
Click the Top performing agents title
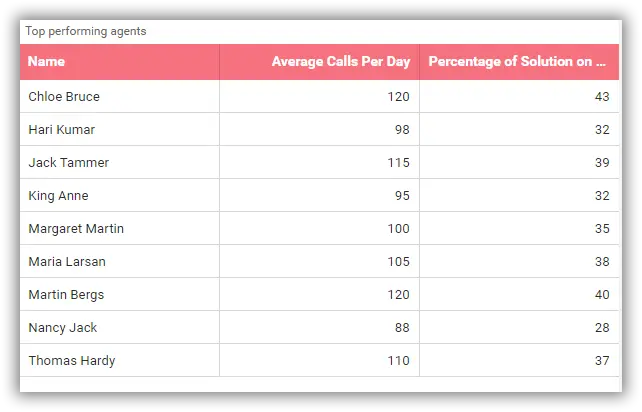86,31
